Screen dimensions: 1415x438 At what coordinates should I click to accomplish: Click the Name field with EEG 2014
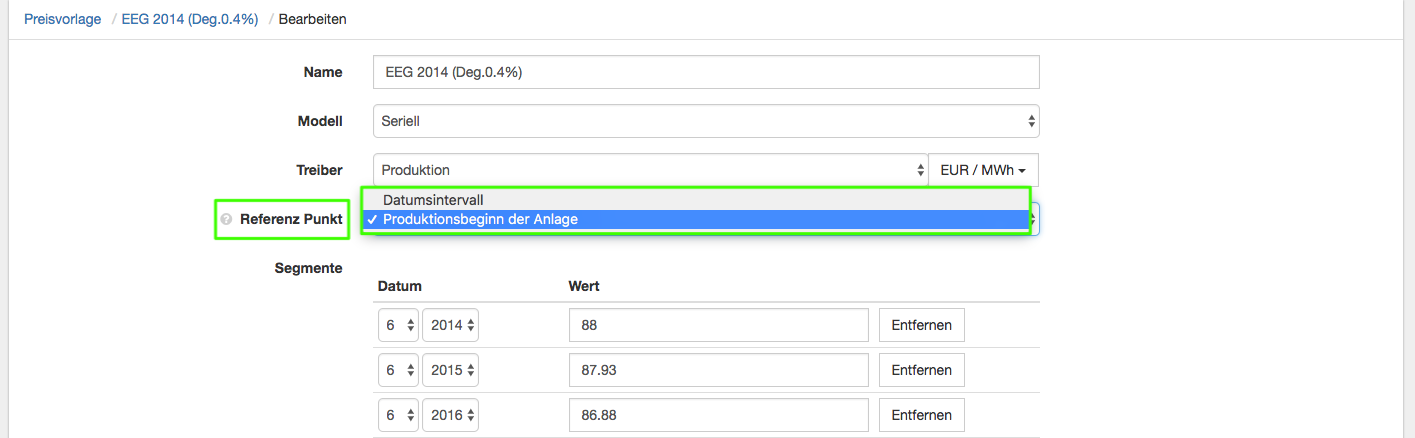coord(705,72)
